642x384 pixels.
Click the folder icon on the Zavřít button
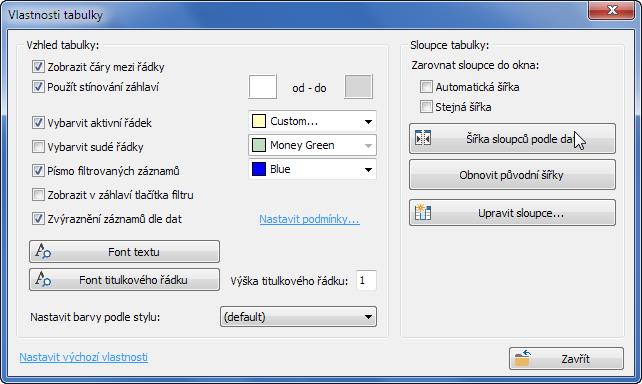pos(523,358)
